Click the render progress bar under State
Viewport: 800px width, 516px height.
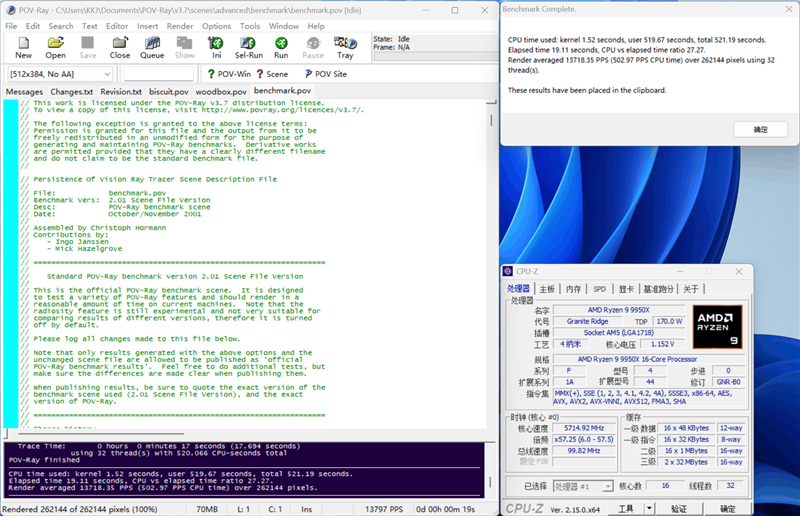(436, 57)
